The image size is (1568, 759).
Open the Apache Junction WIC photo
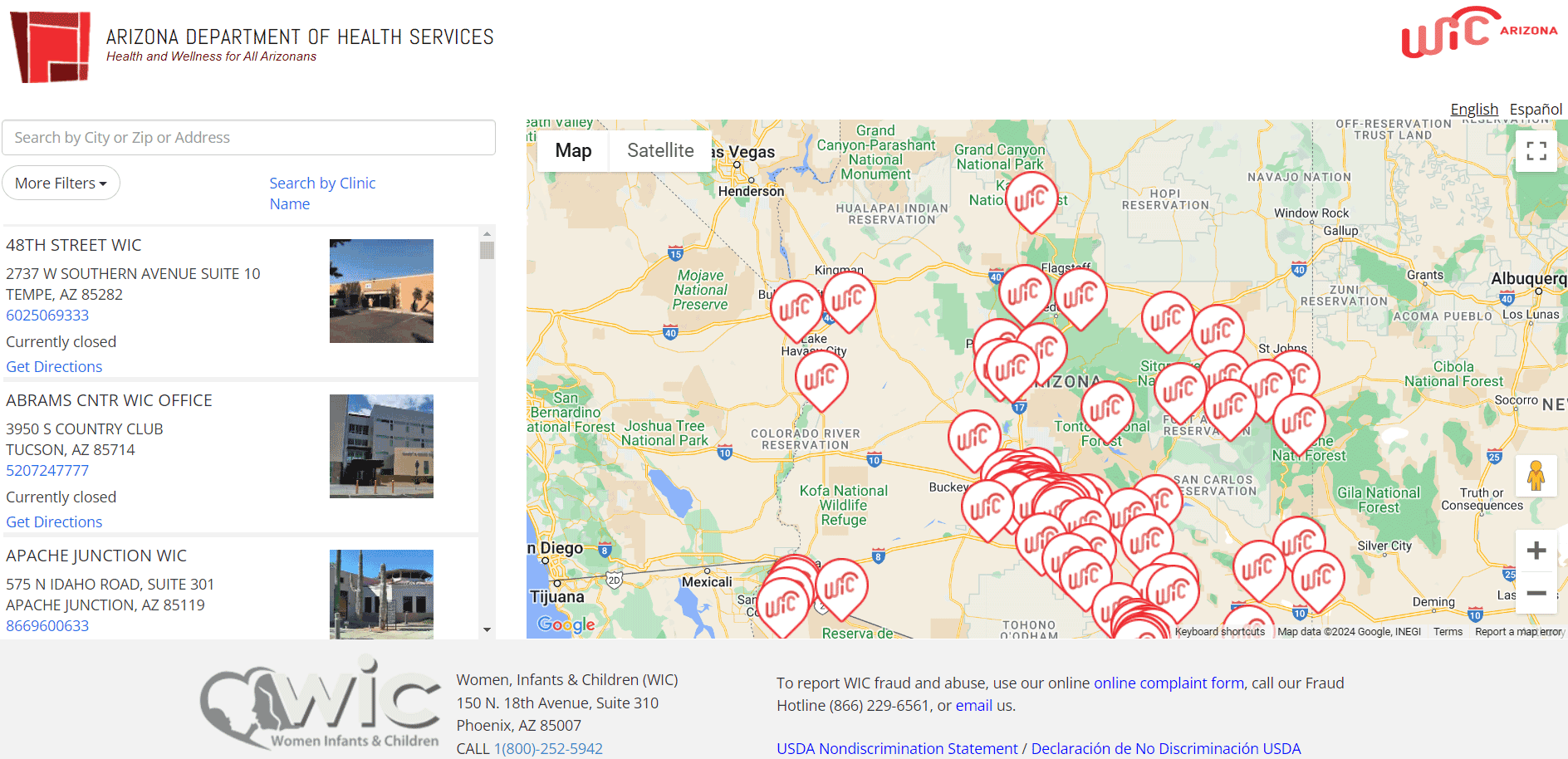[x=381, y=595]
